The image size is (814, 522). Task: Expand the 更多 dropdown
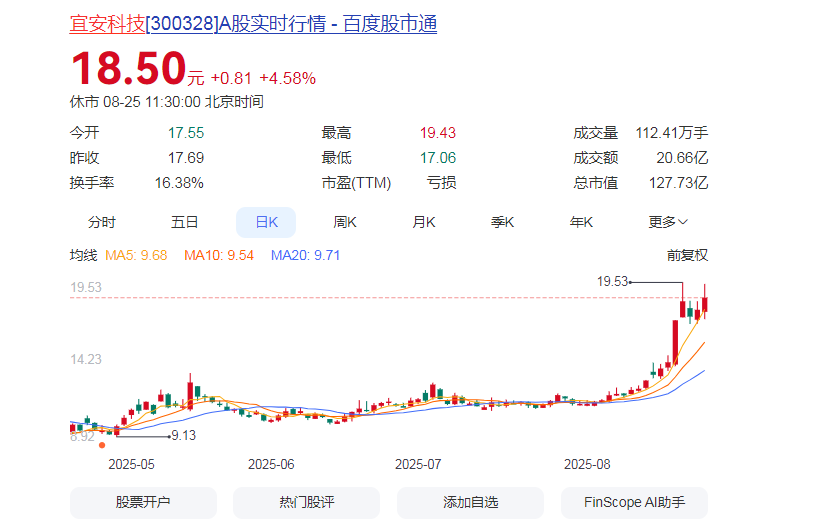668,222
